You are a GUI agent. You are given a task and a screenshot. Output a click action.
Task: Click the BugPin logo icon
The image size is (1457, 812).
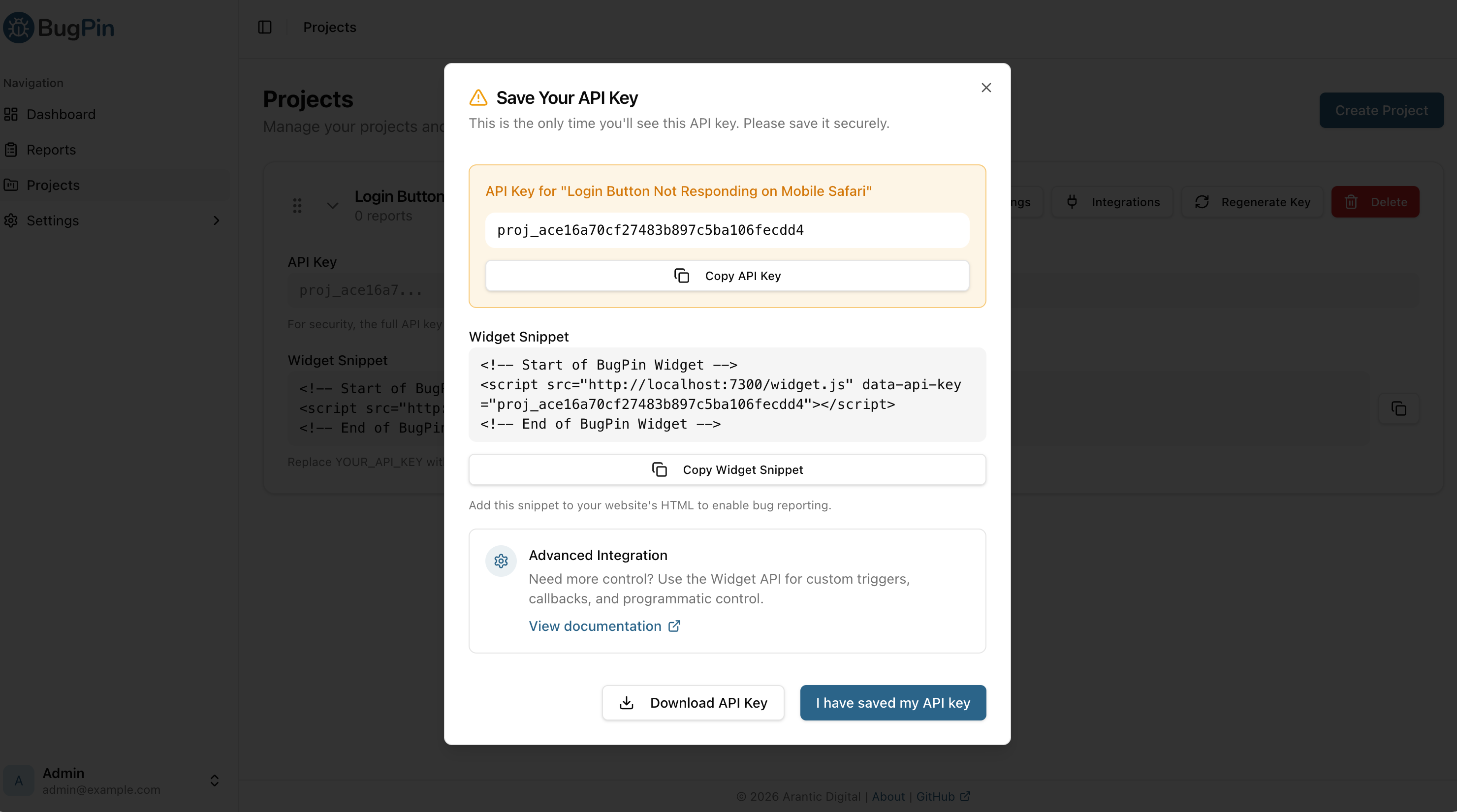point(18,27)
